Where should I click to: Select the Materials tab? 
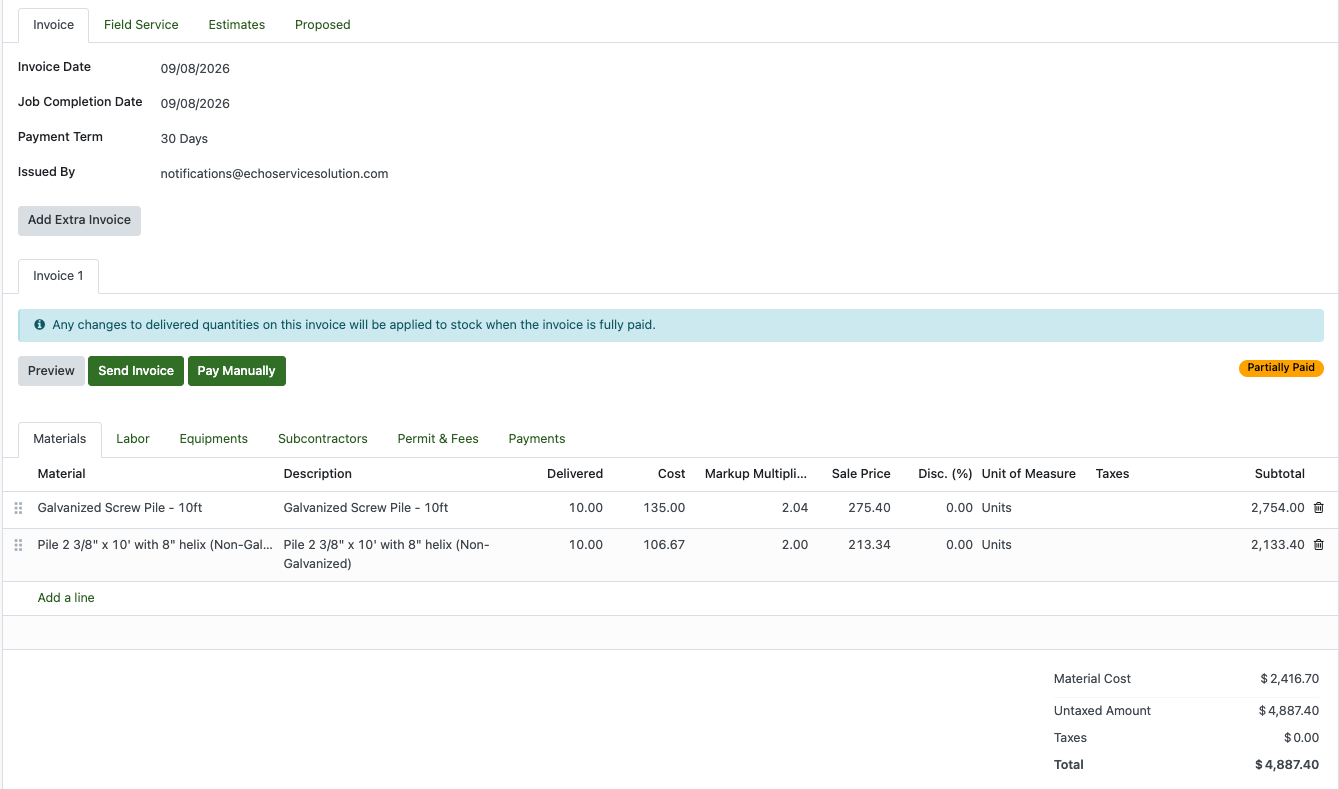pyautogui.click(x=60, y=439)
